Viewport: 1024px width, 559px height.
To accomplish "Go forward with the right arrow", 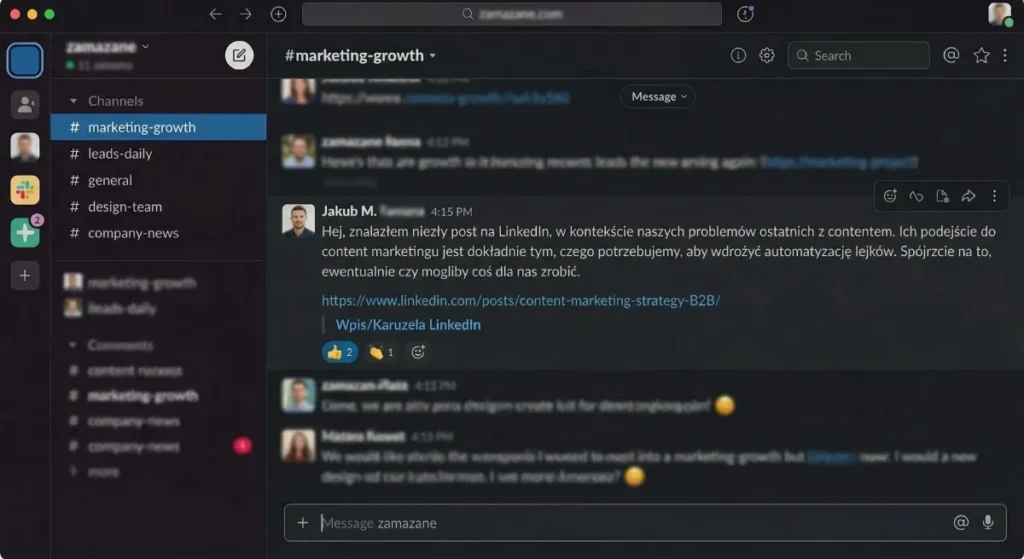I will (x=246, y=14).
